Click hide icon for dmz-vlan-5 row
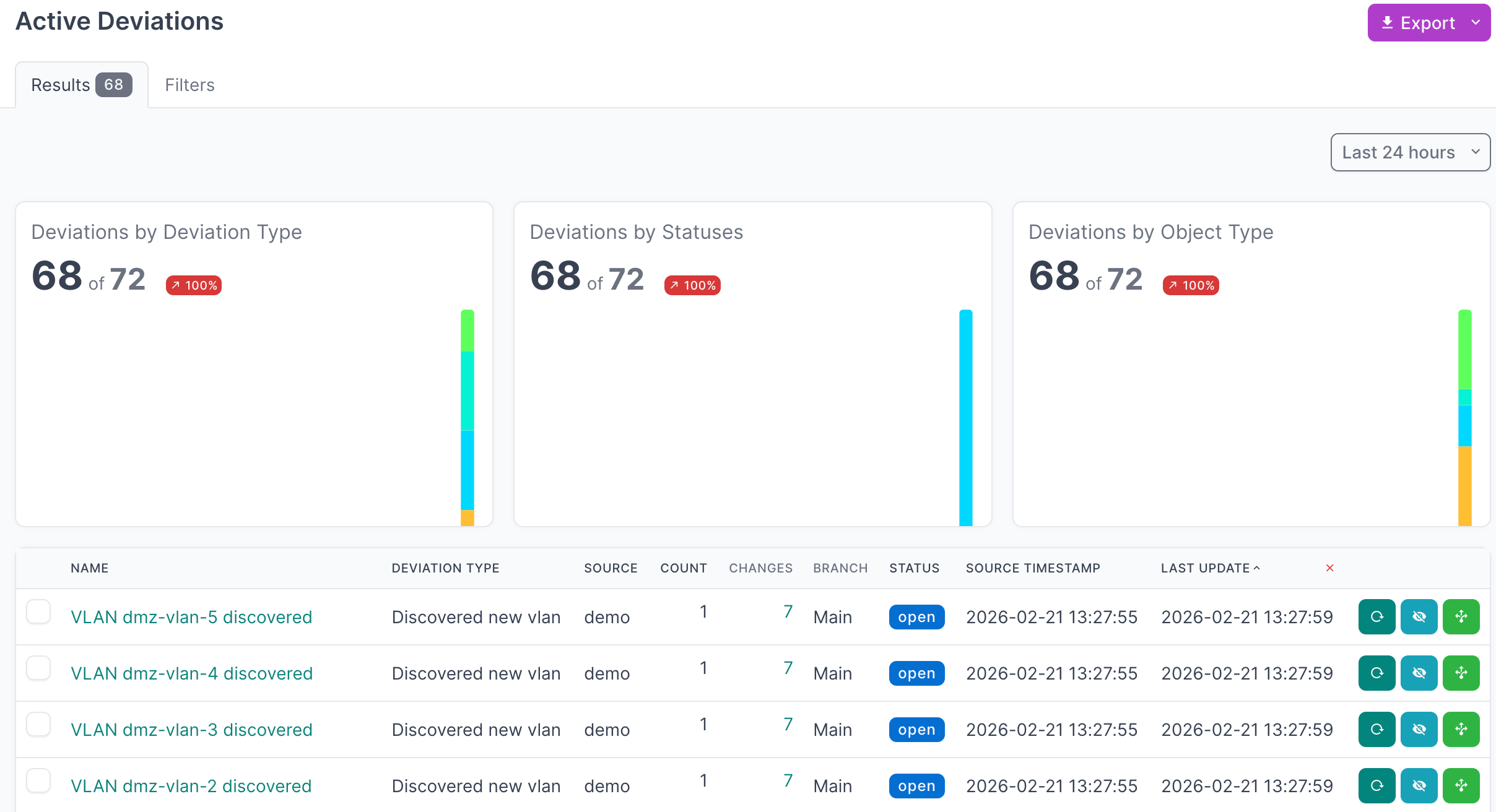The image size is (1496, 812). (x=1419, y=616)
